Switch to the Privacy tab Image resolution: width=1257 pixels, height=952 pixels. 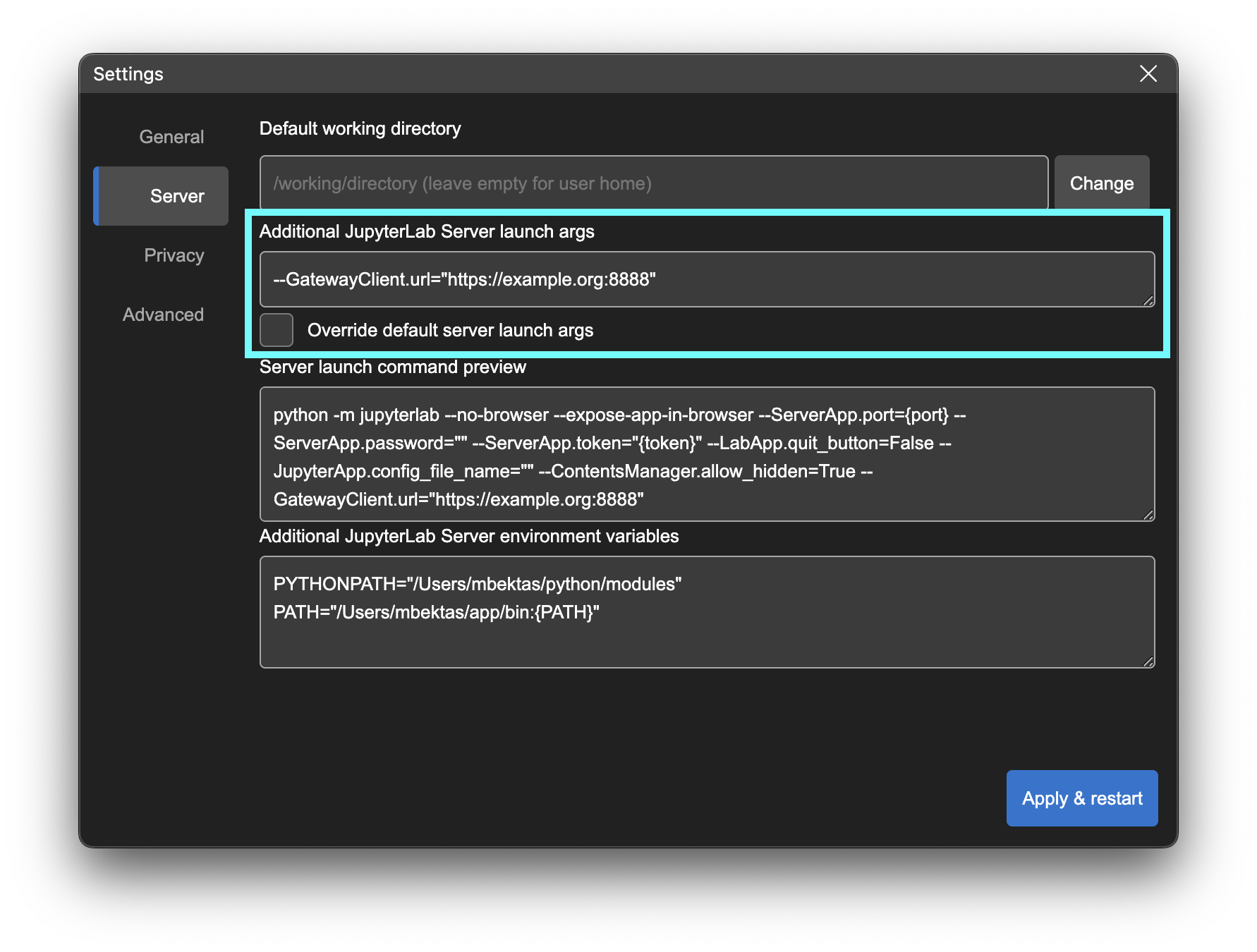(174, 255)
